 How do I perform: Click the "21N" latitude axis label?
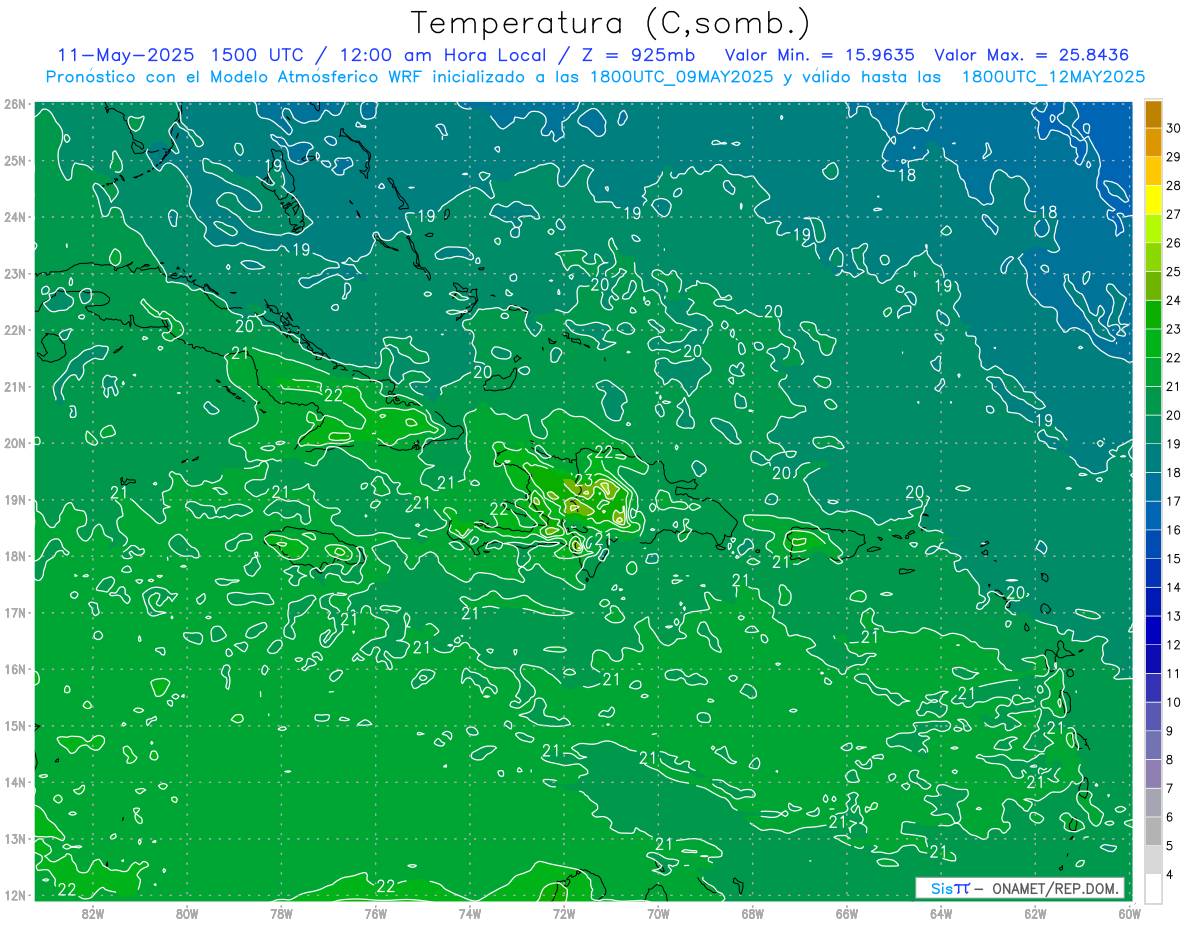point(15,386)
